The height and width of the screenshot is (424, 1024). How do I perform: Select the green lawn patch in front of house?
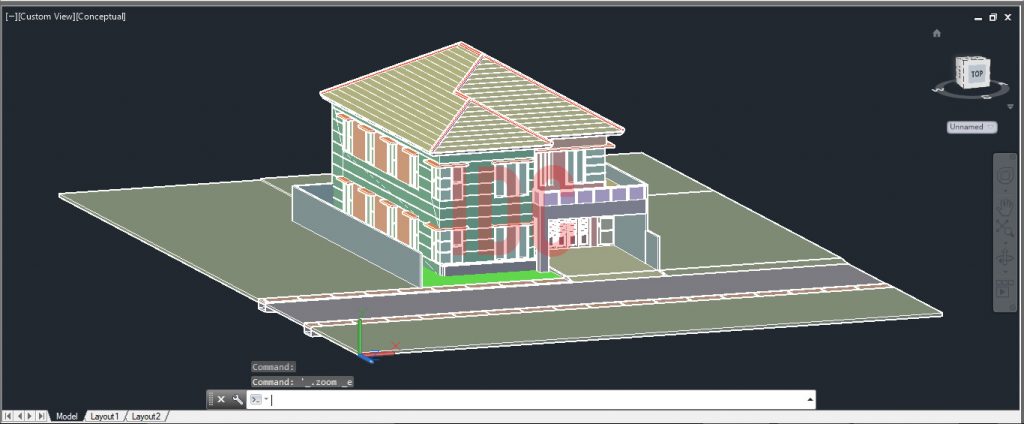[x=486, y=277]
